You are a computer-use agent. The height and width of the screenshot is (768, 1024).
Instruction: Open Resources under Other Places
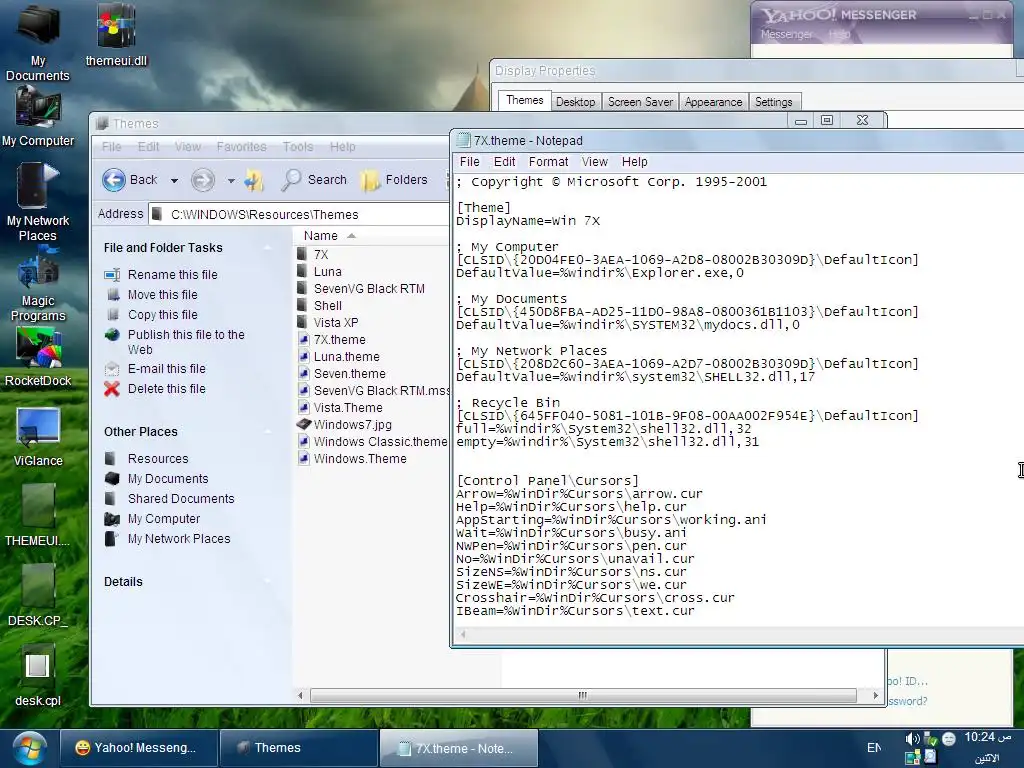[x=158, y=459]
